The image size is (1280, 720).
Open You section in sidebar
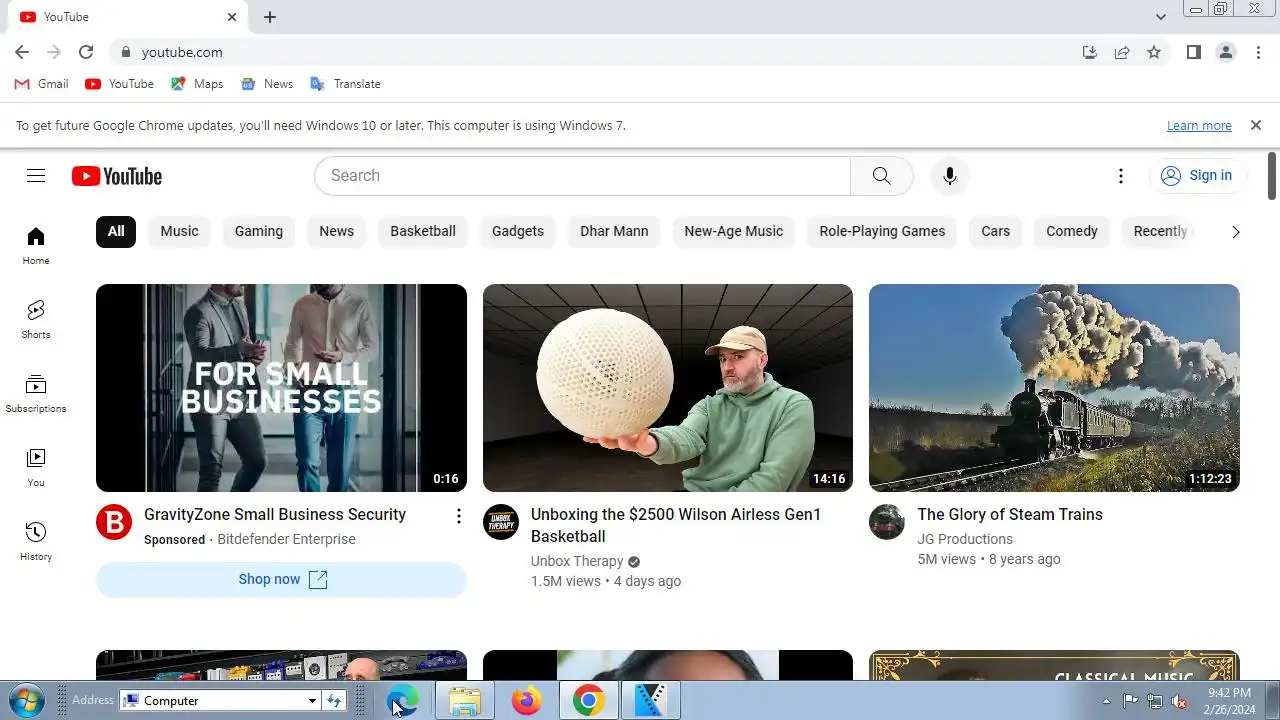pyautogui.click(x=36, y=467)
